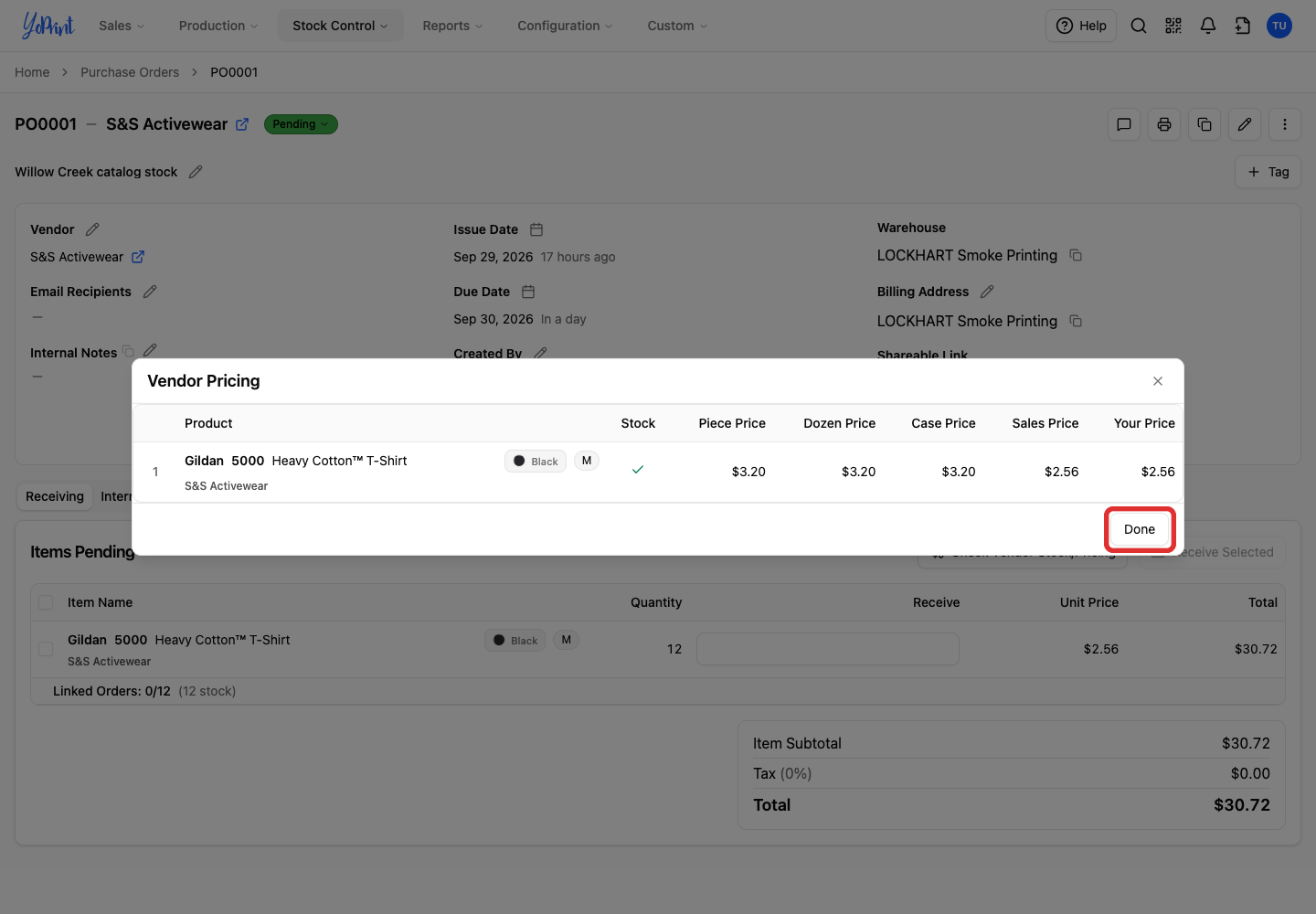1316x914 pixels.
Task: Open the search icon in top bar
Action: pos(1139,26)
